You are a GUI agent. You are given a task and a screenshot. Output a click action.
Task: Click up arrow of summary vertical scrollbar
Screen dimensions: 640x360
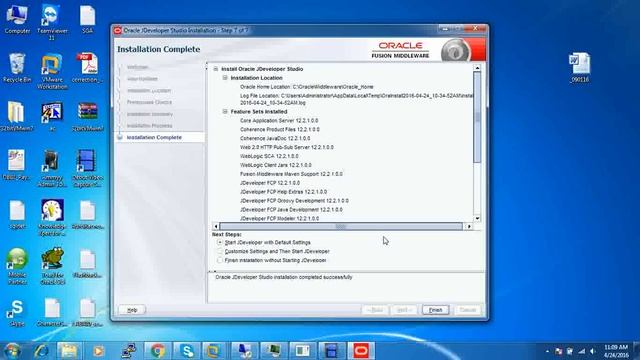[477, 68]
